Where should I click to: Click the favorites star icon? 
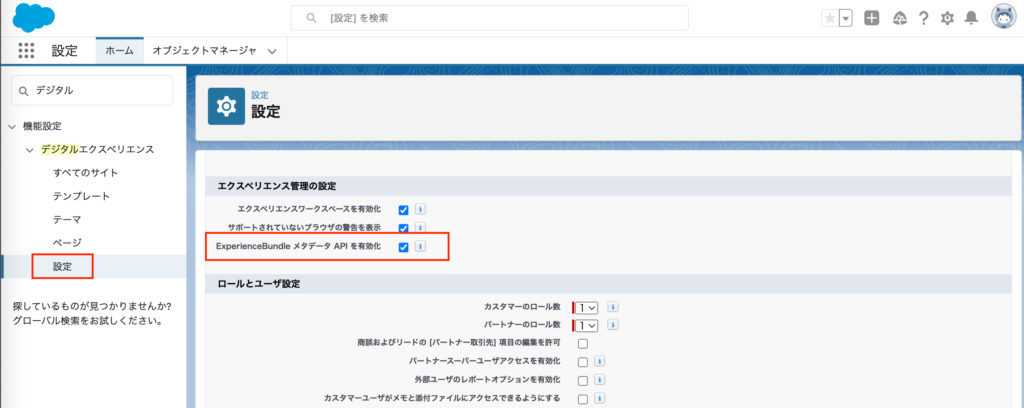pyautogui.click(x=829, y=18)
